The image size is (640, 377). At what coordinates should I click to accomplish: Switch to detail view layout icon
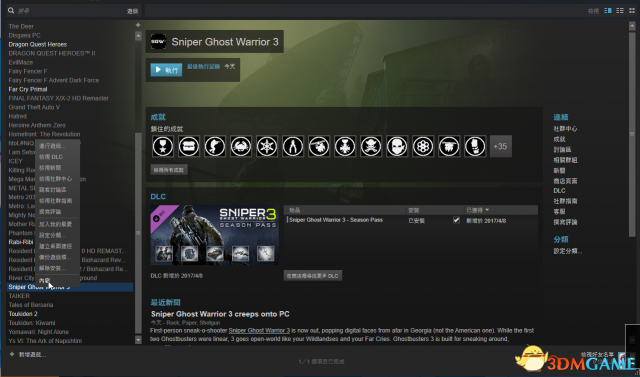tap(608, 11)
